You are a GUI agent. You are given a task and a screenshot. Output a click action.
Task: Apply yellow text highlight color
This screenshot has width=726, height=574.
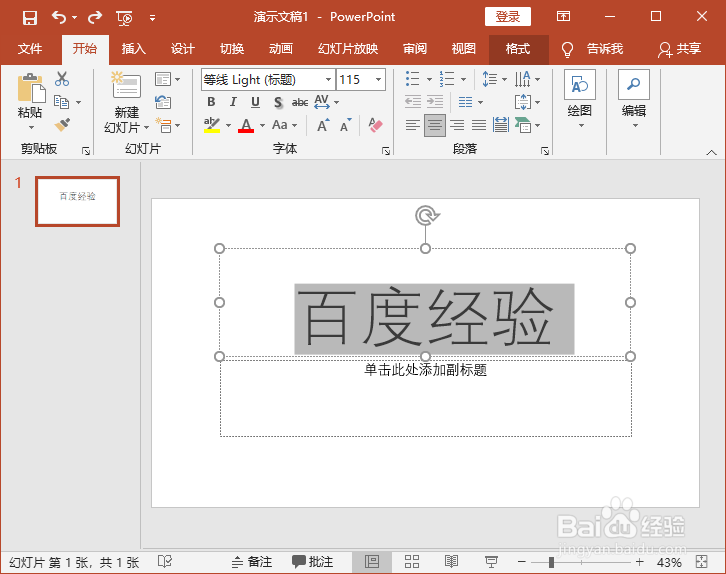[x=212, y=125]
